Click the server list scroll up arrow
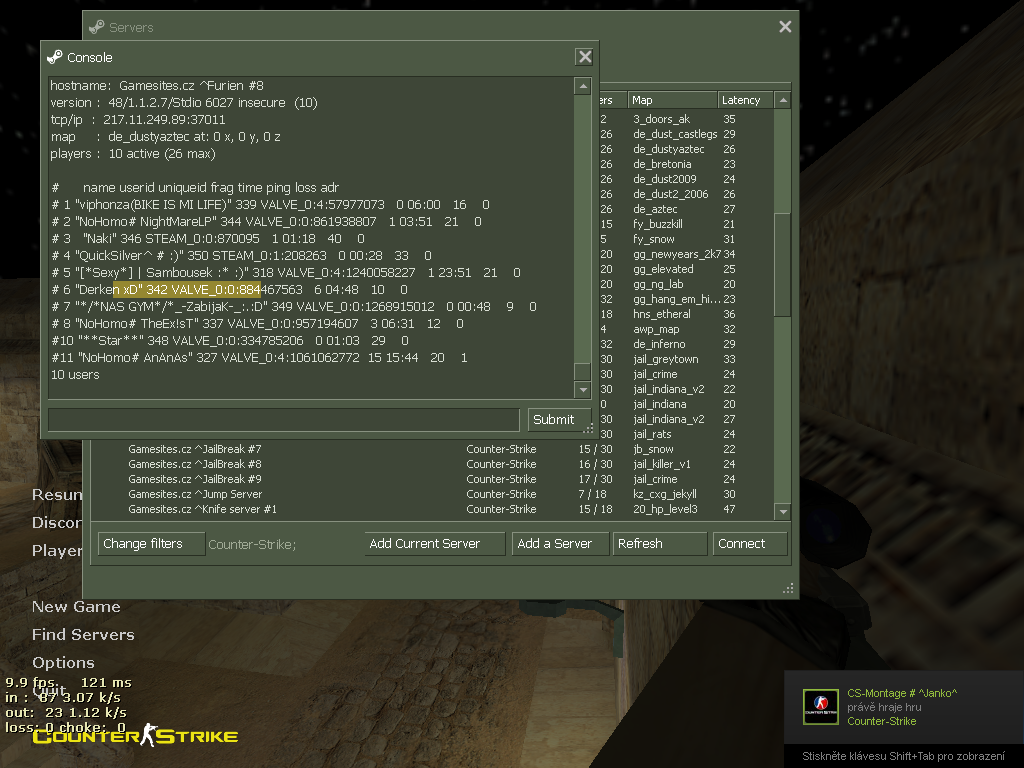Screen dimensions: 1024x768 [783, 100]
